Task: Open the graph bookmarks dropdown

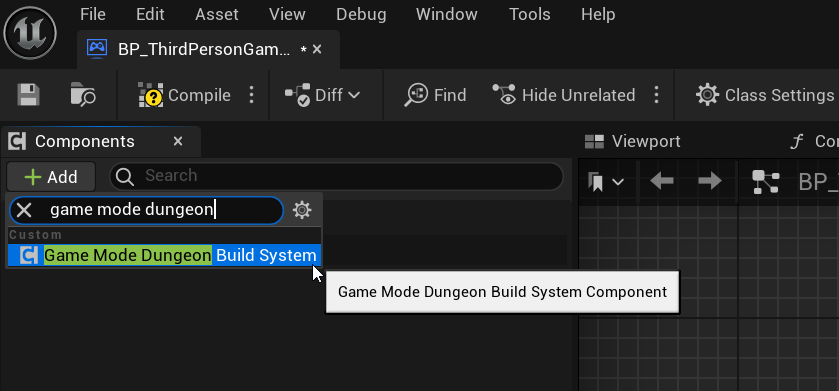Action: click(606, 182)
